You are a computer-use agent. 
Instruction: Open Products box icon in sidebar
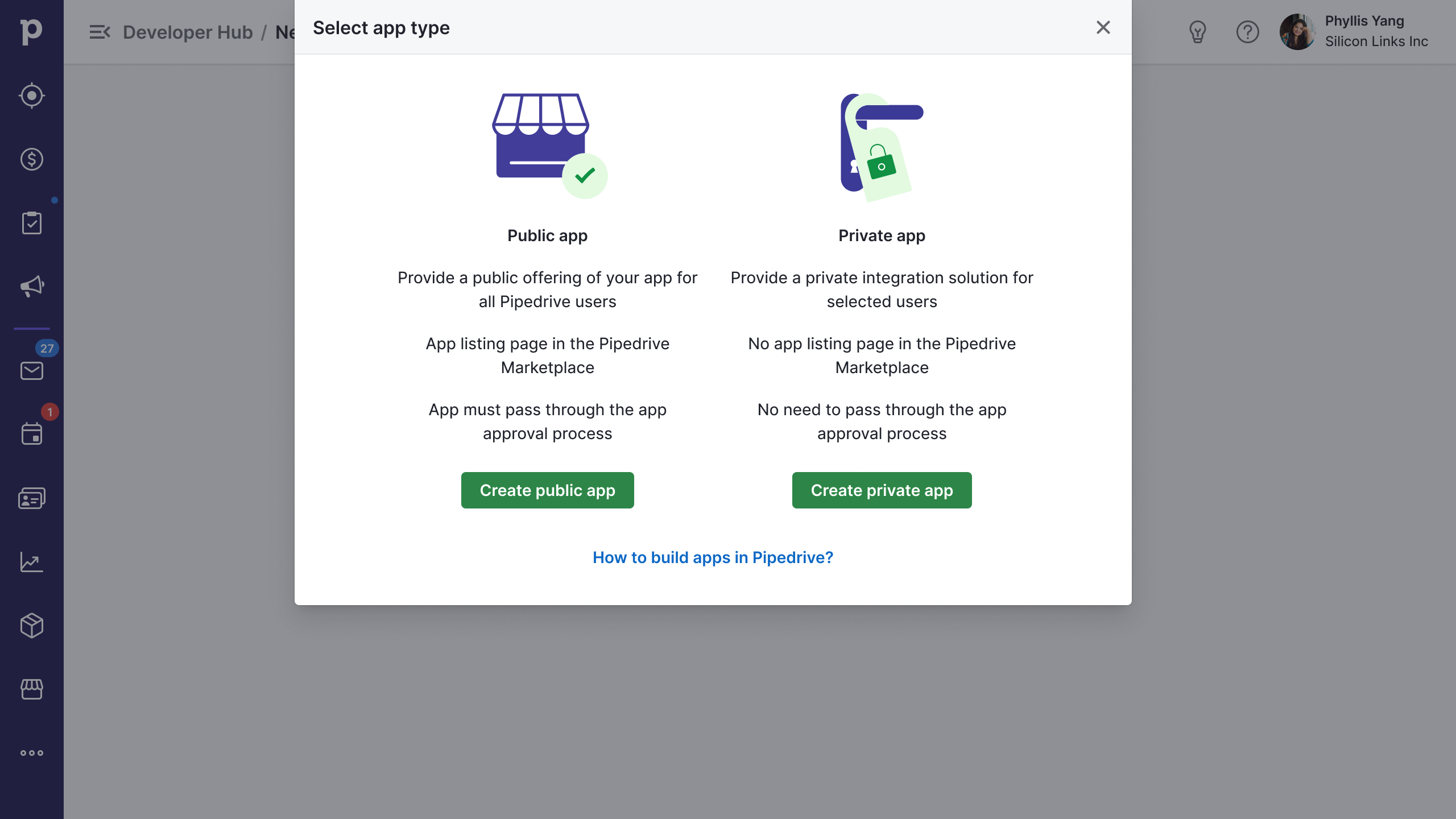coord(31,626)
